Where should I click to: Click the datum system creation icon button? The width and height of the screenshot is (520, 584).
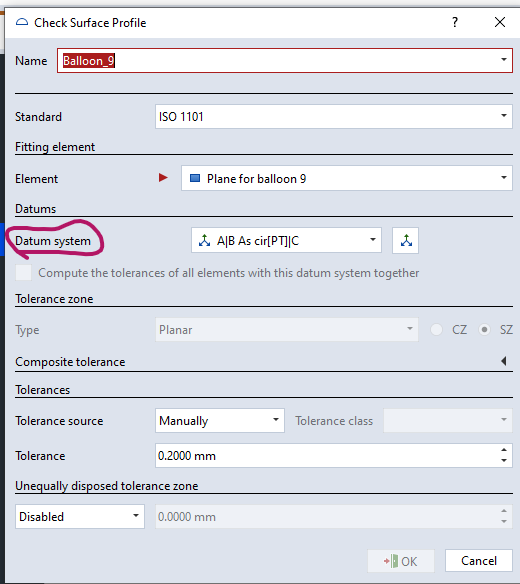(x=406, y=241)
